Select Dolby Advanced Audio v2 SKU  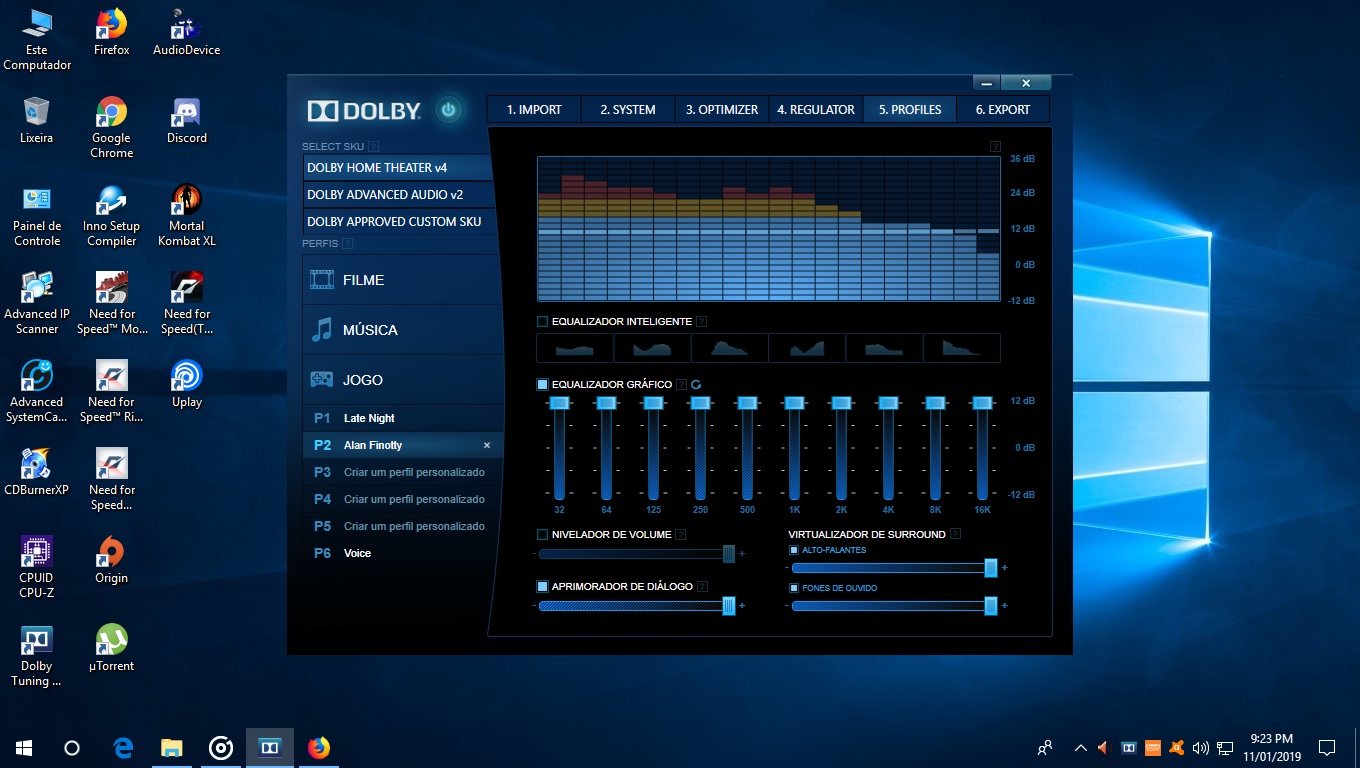coord(398,195)
